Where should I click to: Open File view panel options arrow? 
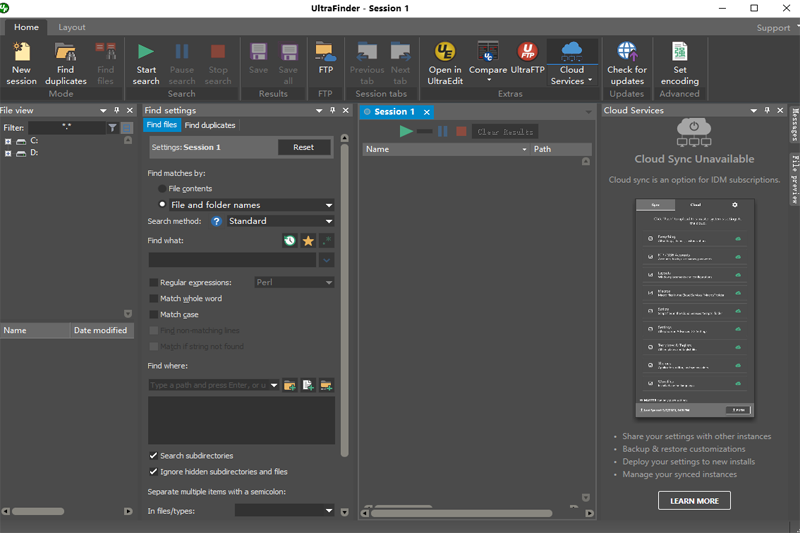click(103, 110)
